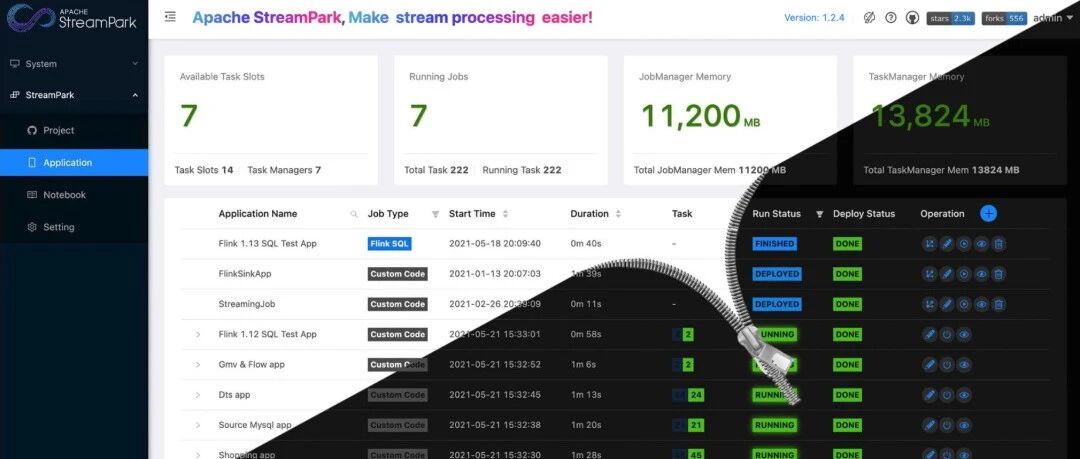
Task: Open the GitHub icon in the header
Action: coord(913,18)
